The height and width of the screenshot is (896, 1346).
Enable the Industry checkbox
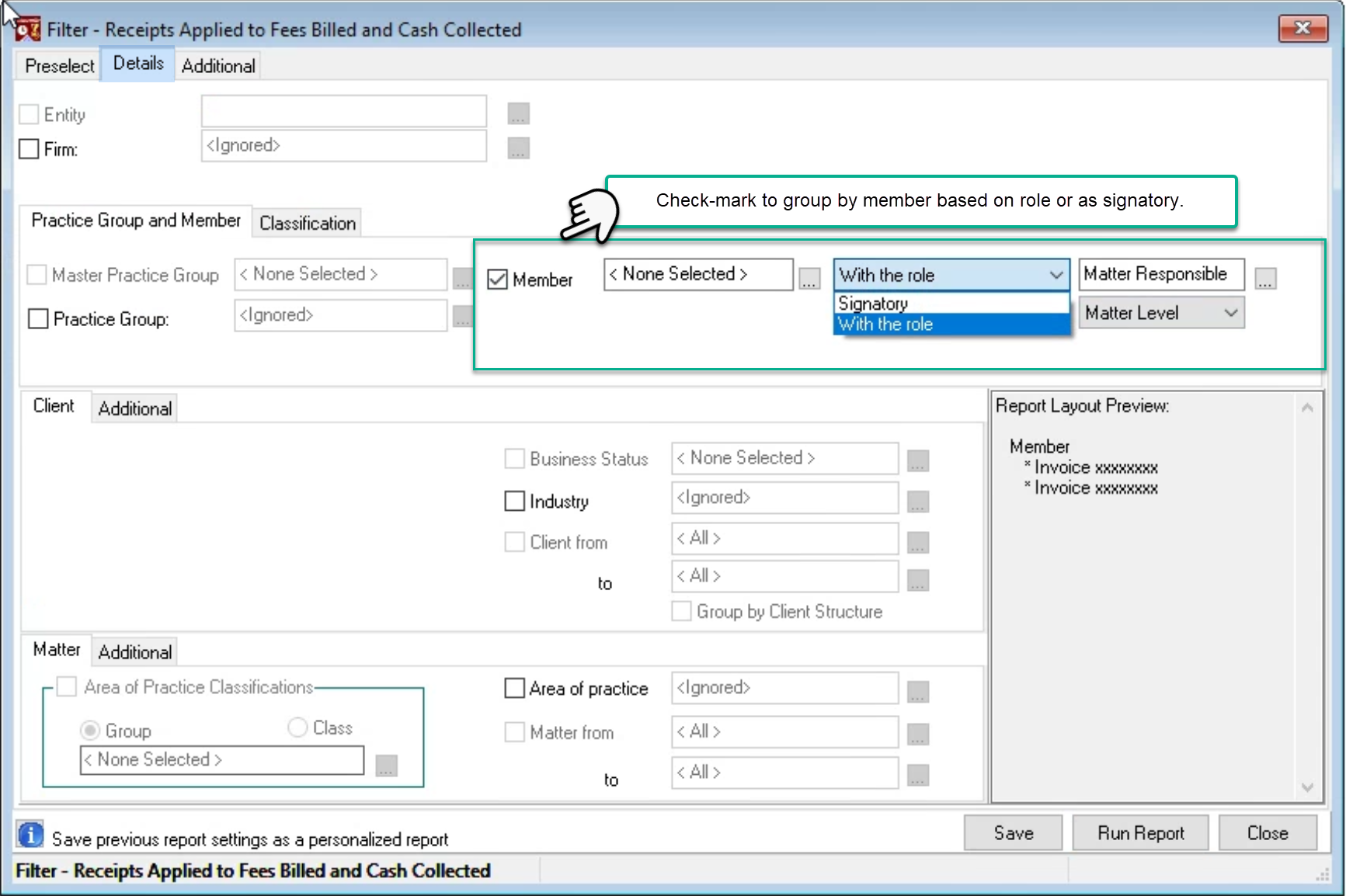(x=515, y=501)
